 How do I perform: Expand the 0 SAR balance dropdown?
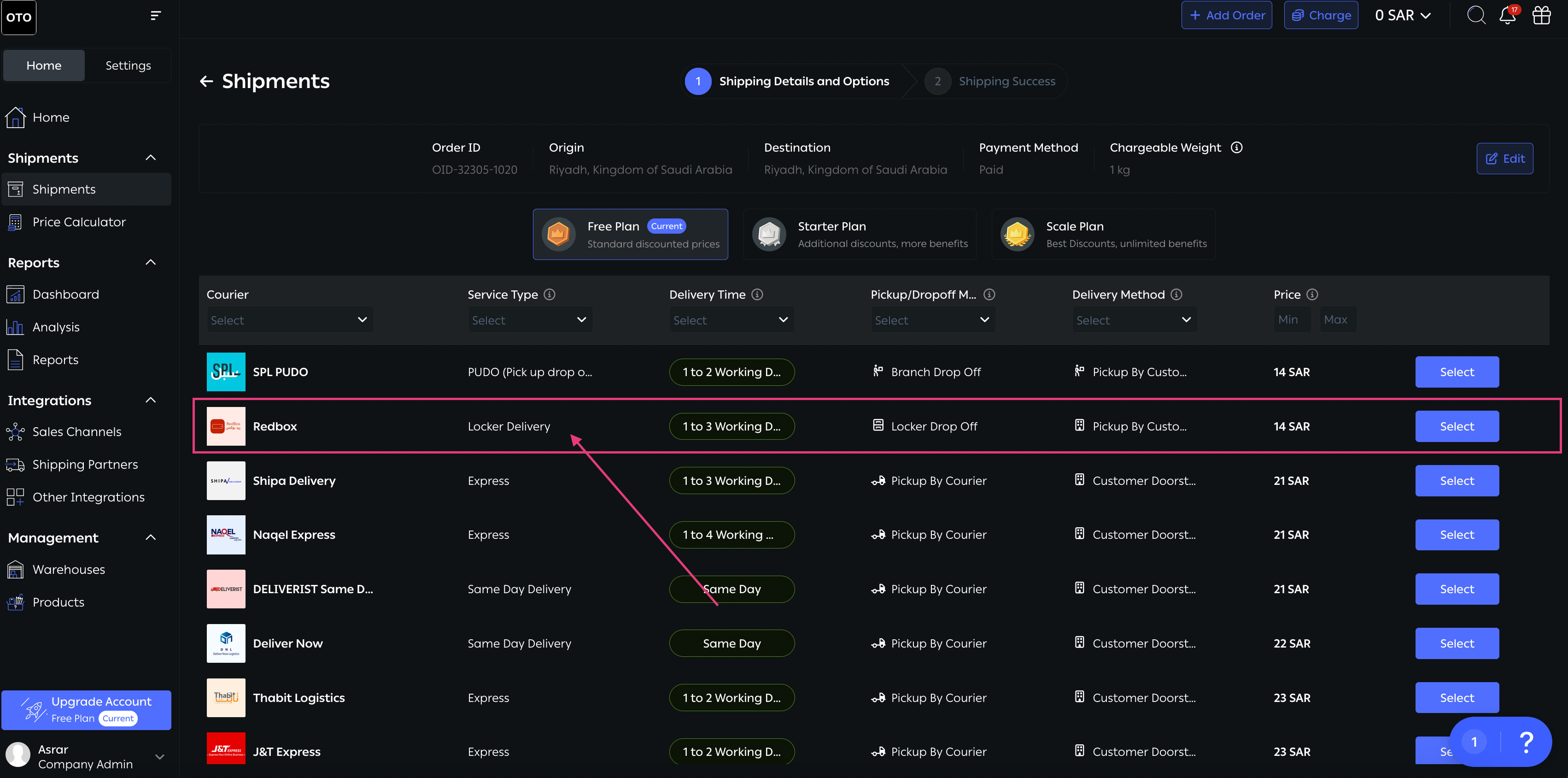coord(1403,15)
